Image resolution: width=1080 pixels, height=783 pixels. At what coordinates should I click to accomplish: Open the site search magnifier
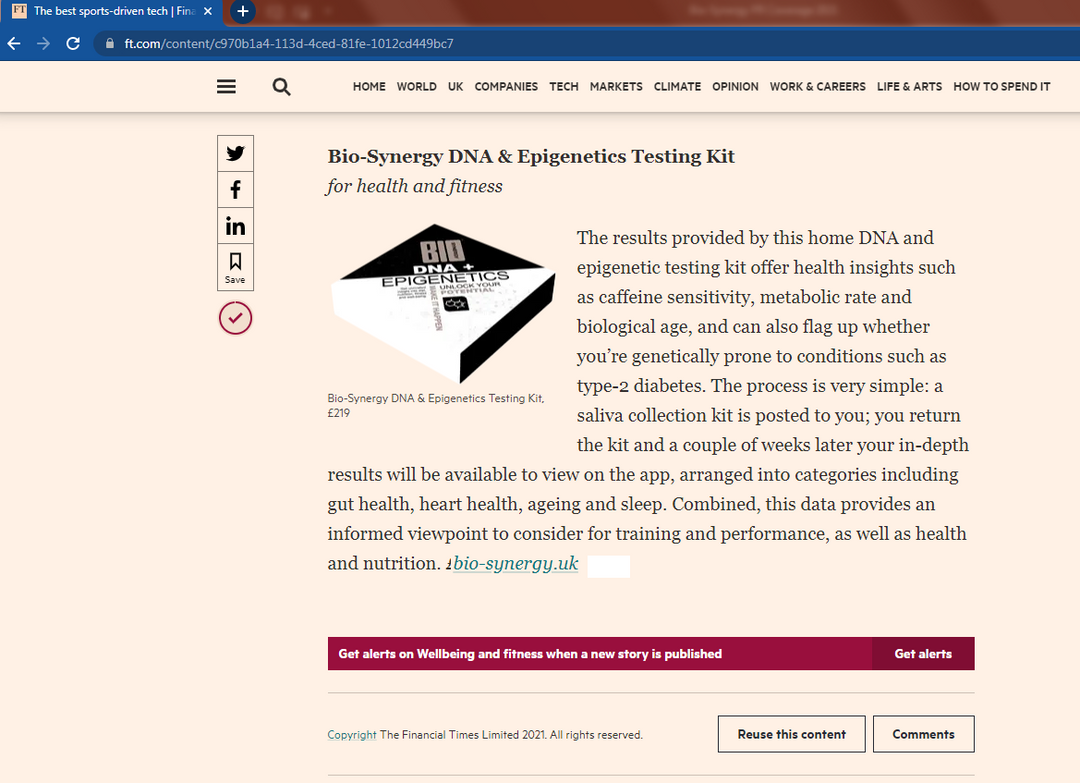(281, 87)
